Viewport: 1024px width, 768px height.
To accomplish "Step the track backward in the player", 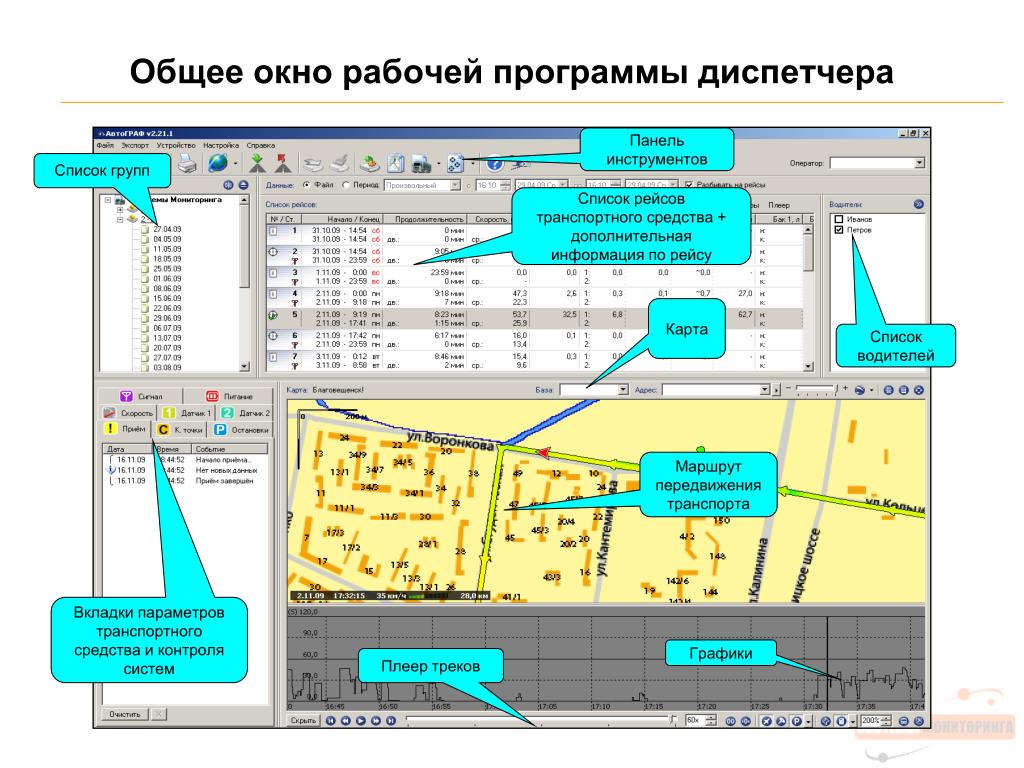I will [345, 720].
